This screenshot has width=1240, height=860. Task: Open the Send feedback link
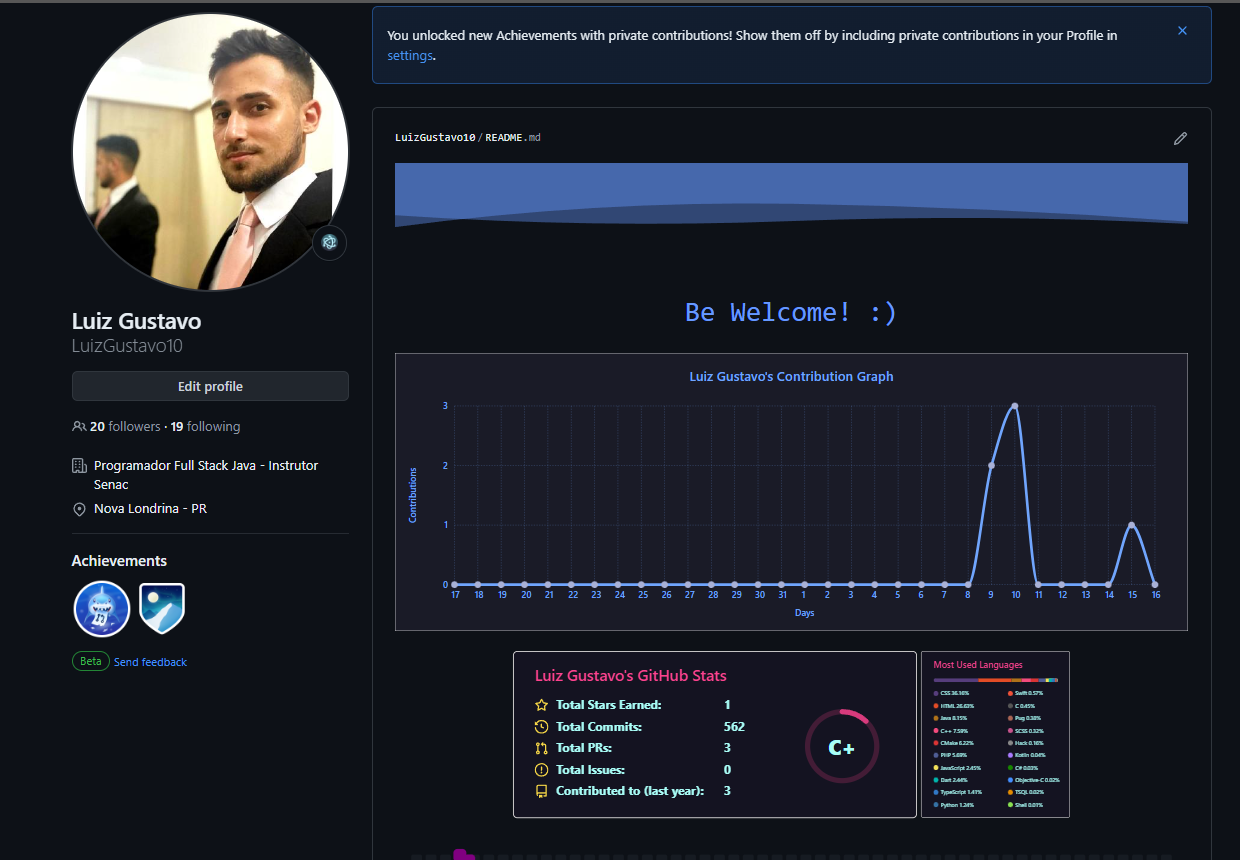click(150, 662)
